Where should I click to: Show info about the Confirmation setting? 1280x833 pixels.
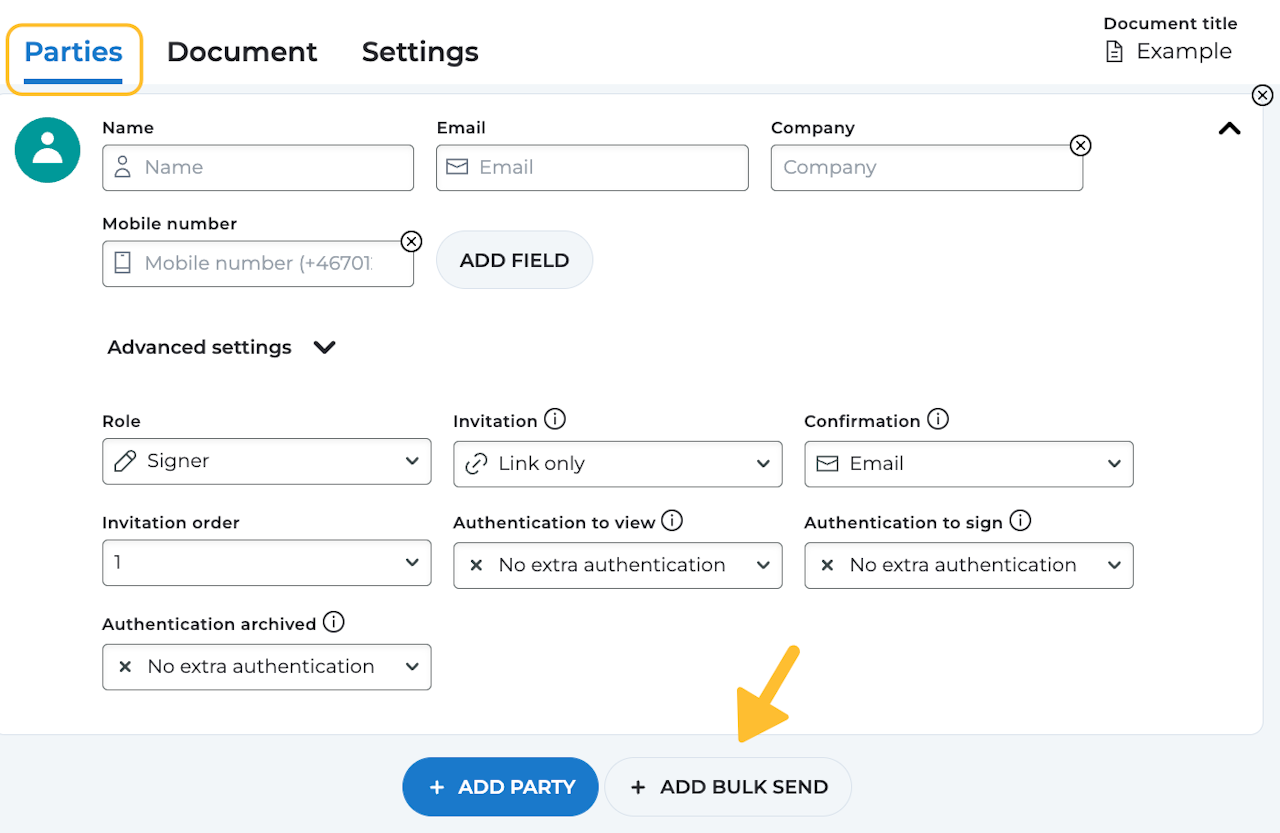937,420
